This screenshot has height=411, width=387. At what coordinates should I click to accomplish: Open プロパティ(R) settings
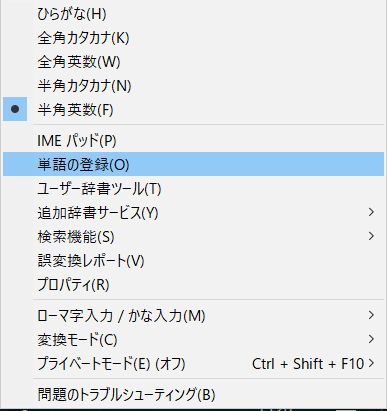point(193,285)
